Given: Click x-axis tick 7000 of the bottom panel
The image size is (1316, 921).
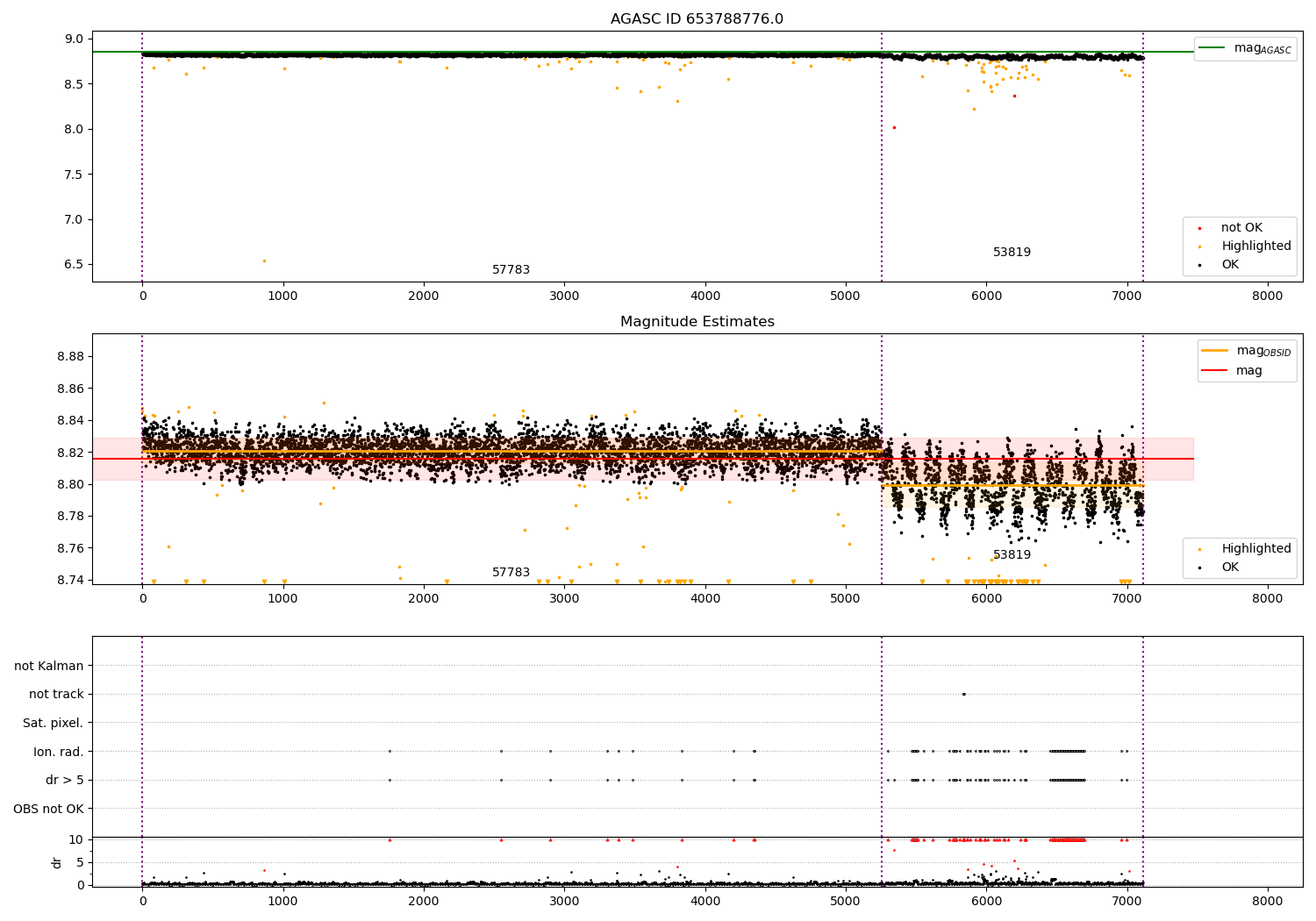Looking at the screenshot, I should [1127, 902].
